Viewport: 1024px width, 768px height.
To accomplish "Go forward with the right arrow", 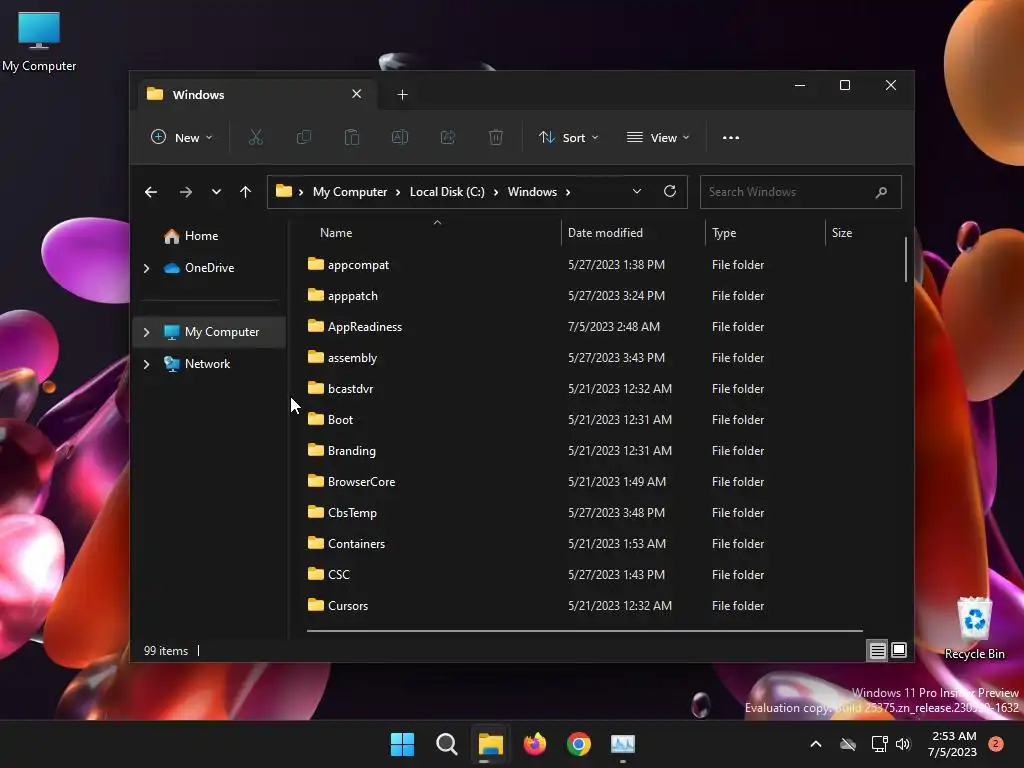I will 185,192.
